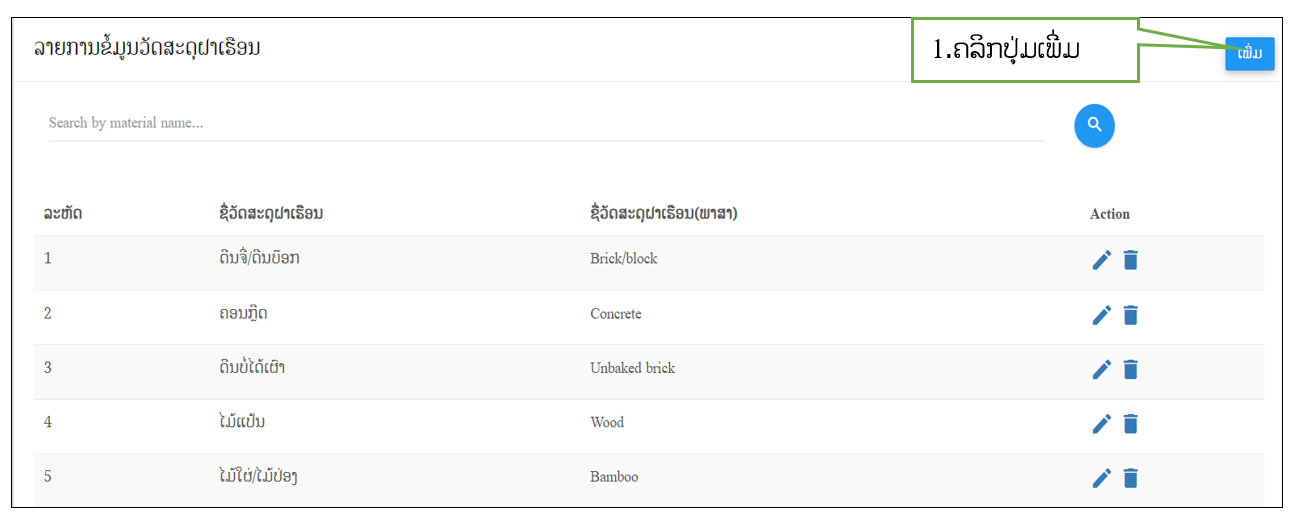Open the editor for the Wood row

[1101, 423]
